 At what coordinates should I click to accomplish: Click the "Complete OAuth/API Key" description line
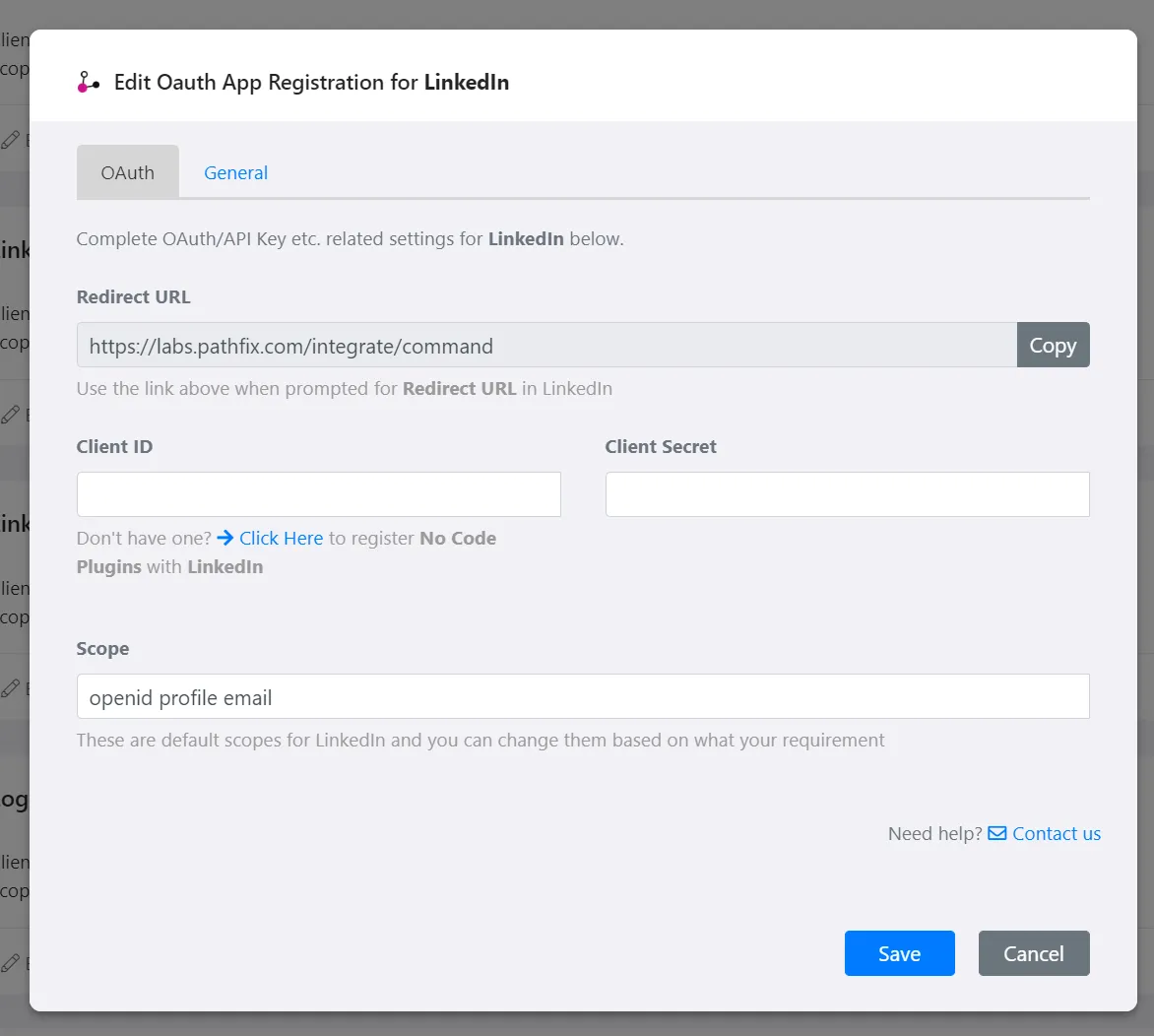click(351, 239)
